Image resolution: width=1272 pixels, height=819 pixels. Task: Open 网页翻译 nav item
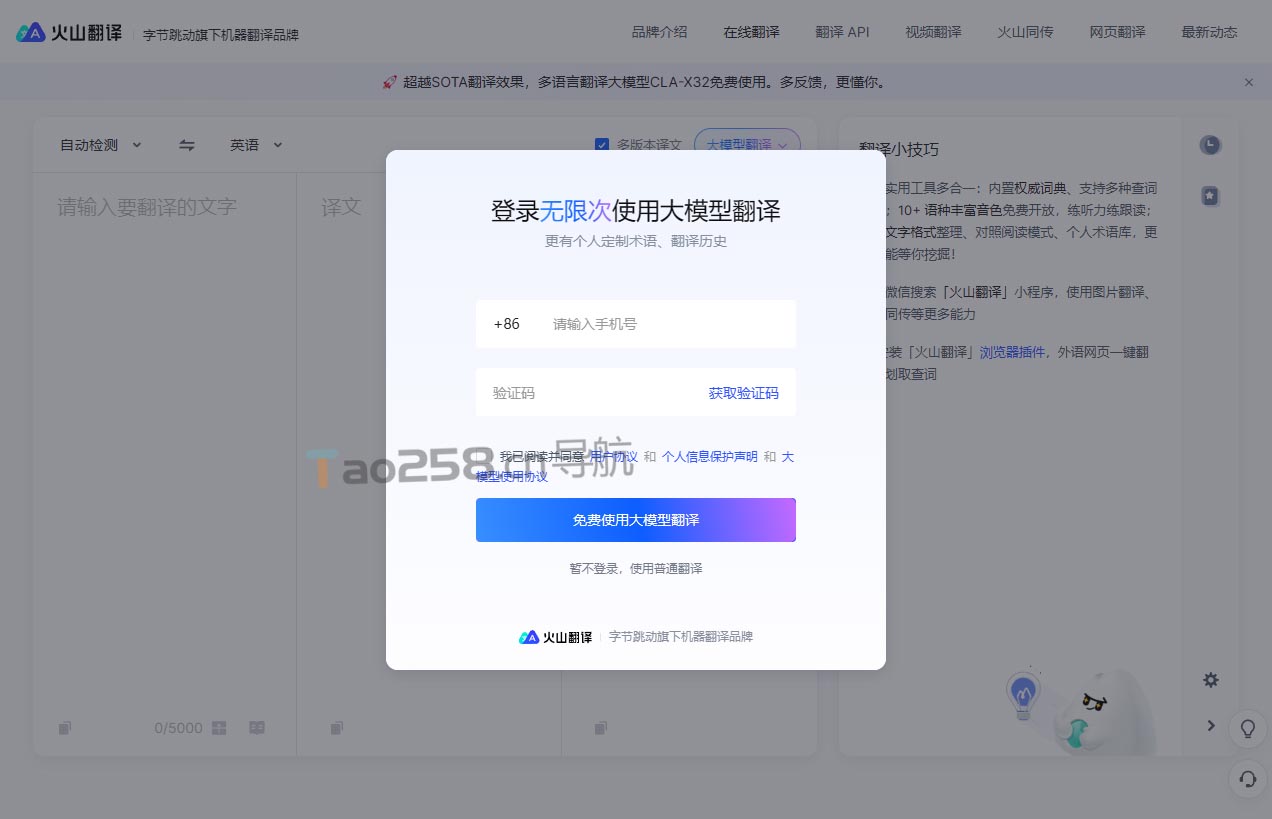click(x=1118, y=32)
